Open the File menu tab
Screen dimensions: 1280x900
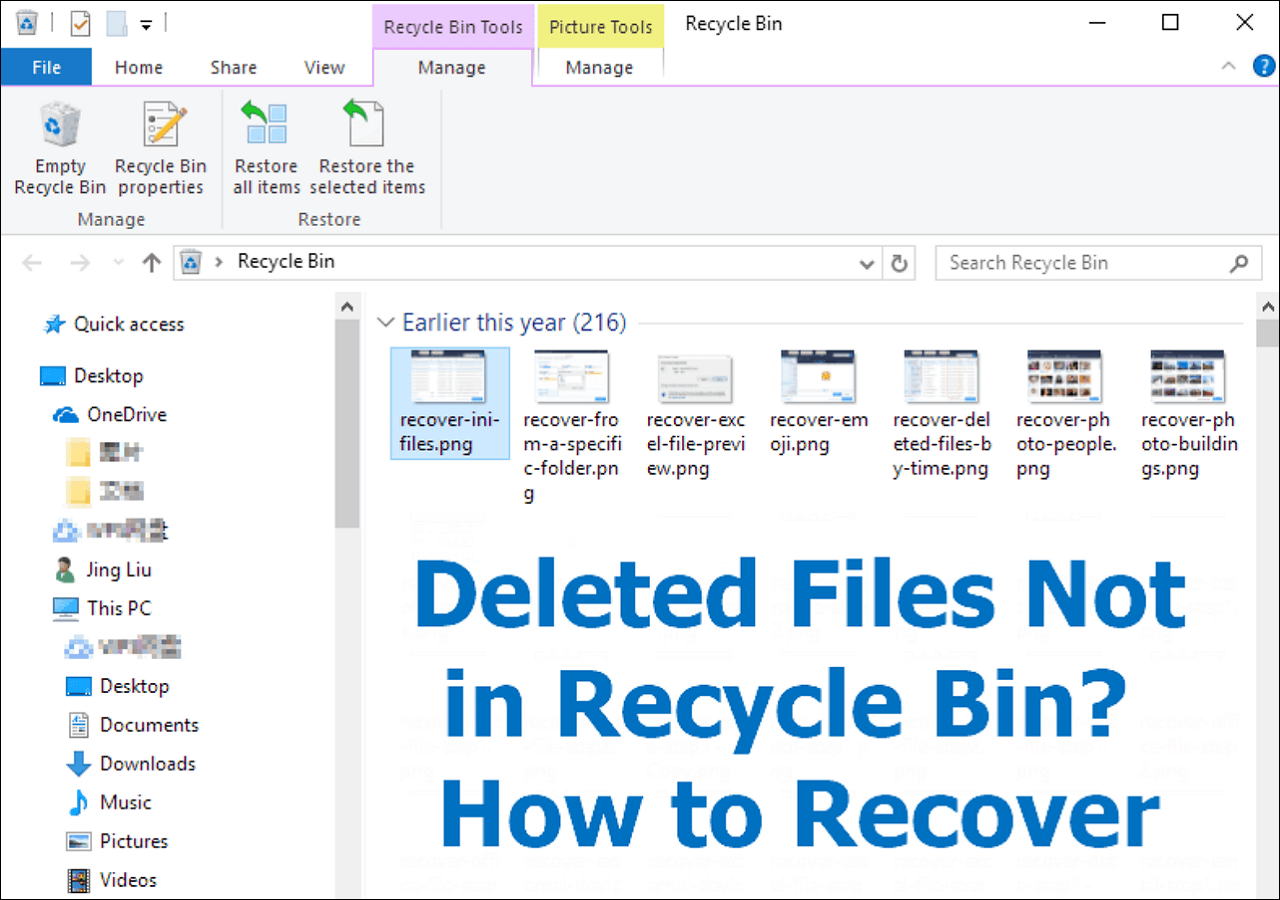pos(46,67)
